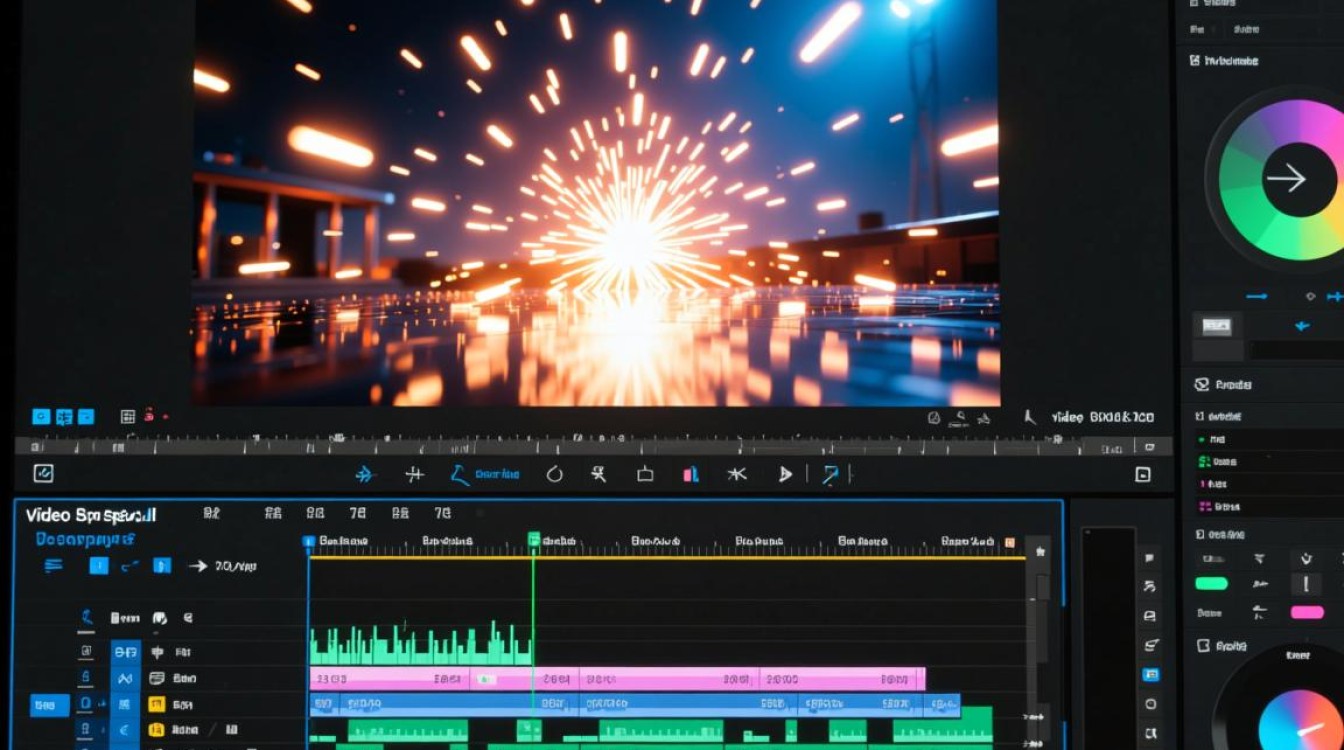Click the rectangle crop tool icon
The width and height of the screenshot is (1344, 750).
645,475
